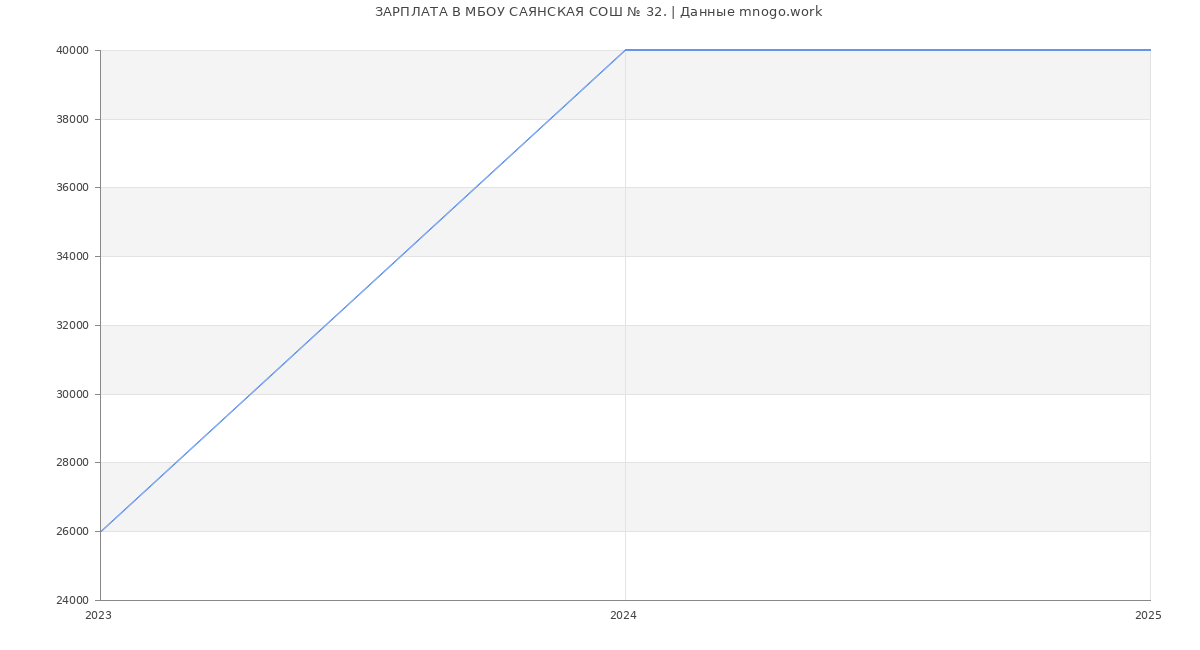
Task: Click the line's peak point at 2024
Action: tap(625, 50)
